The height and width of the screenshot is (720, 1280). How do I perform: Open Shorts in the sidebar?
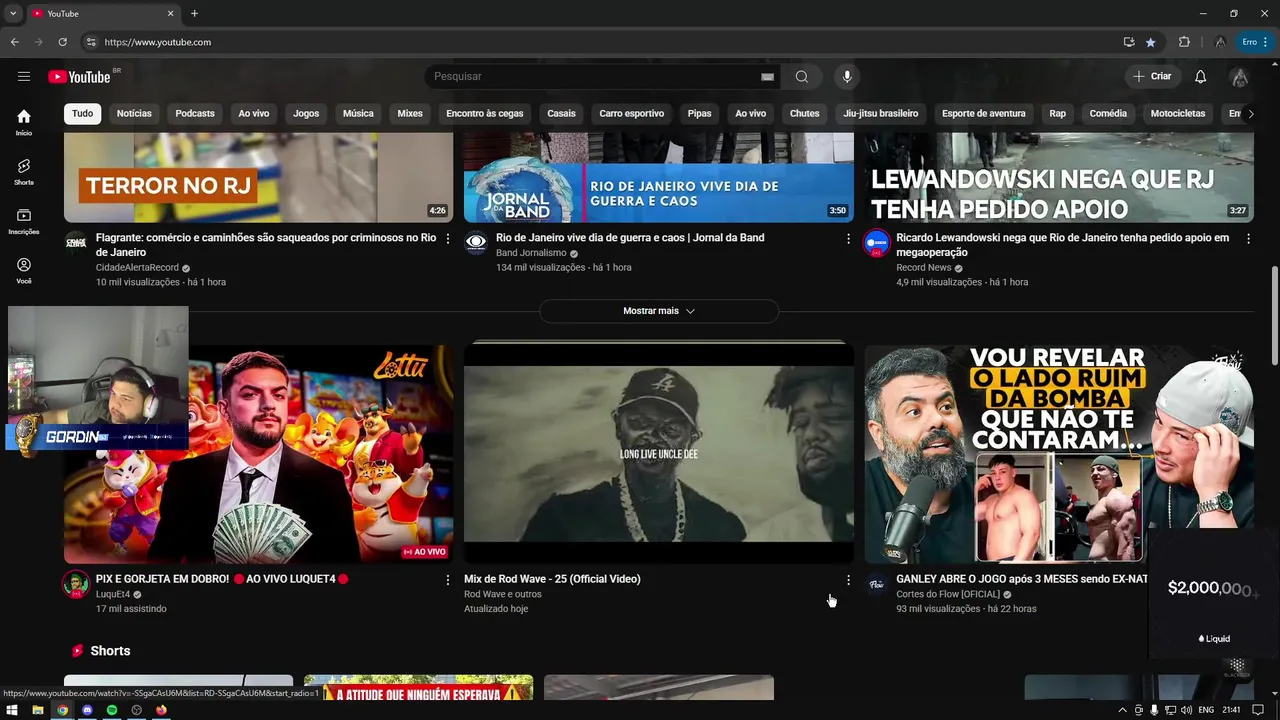pyautogui.click(x=24, y=172)
